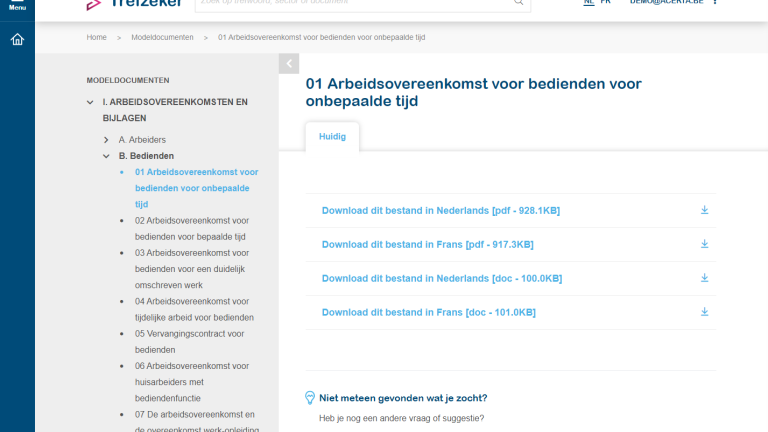768x432 pixels.
Task: Click the Trefzeker logo
Action: pyautogui.click(x=134, y=4)
